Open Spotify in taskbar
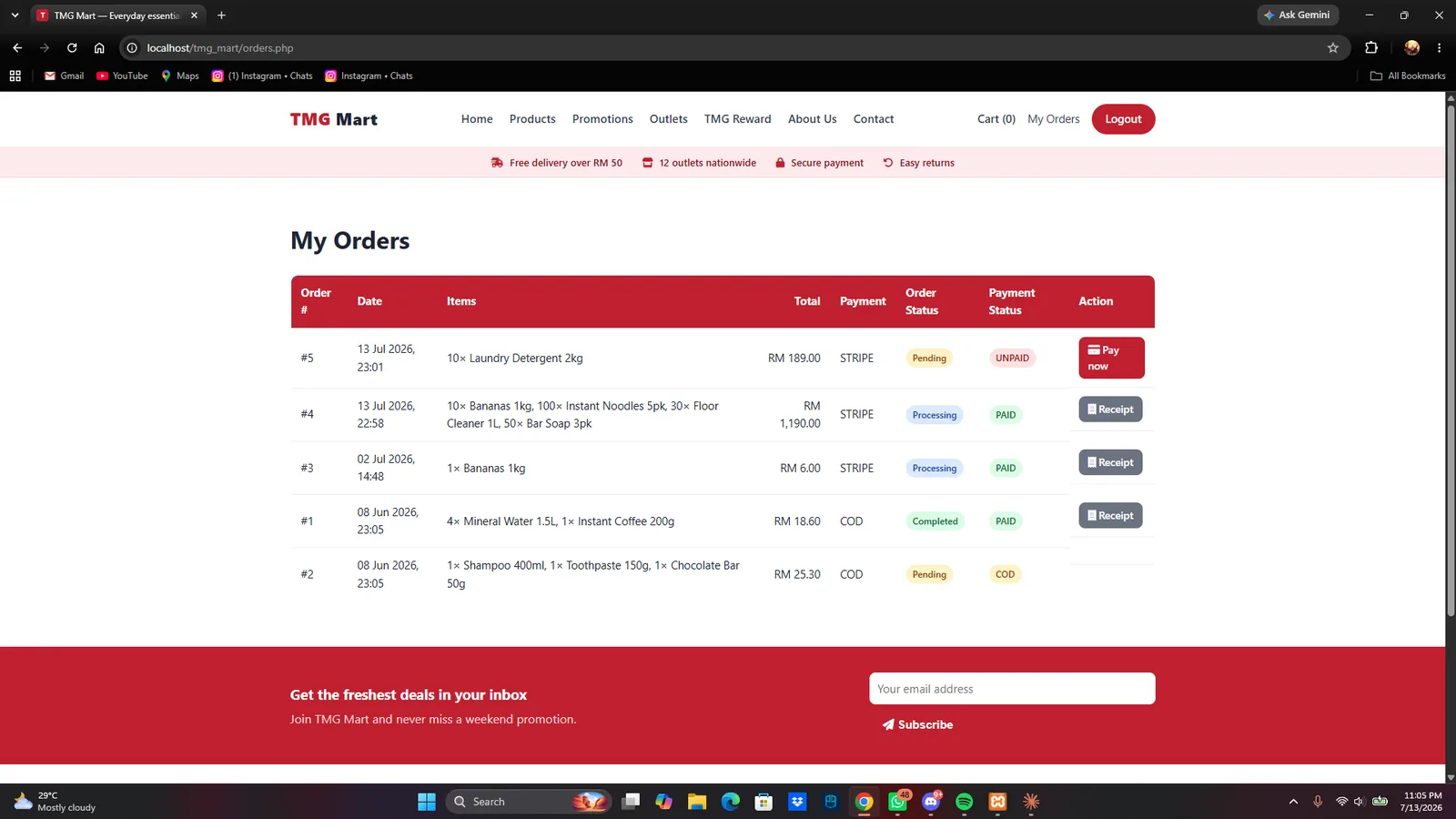The width and height of the screenshot is (1456, 819). point(965,802)
